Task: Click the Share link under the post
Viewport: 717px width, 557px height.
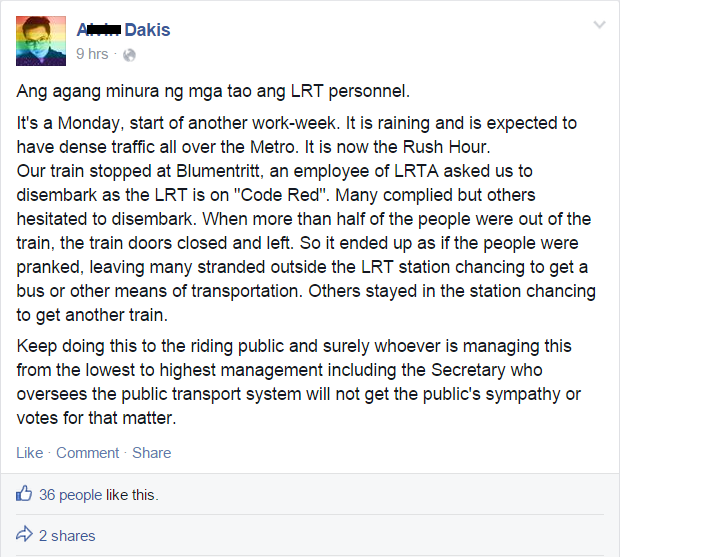Action: coord(151,453)
